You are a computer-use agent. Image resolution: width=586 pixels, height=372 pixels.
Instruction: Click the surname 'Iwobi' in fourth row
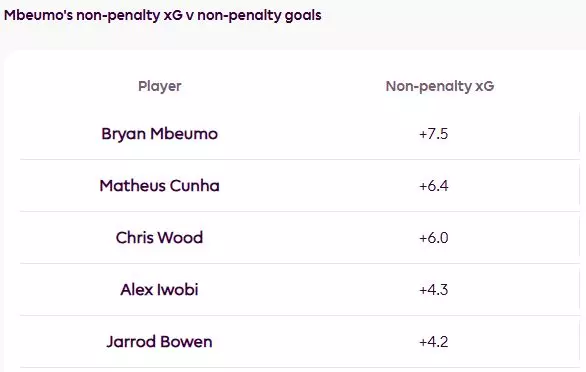[x=178, y=290]
